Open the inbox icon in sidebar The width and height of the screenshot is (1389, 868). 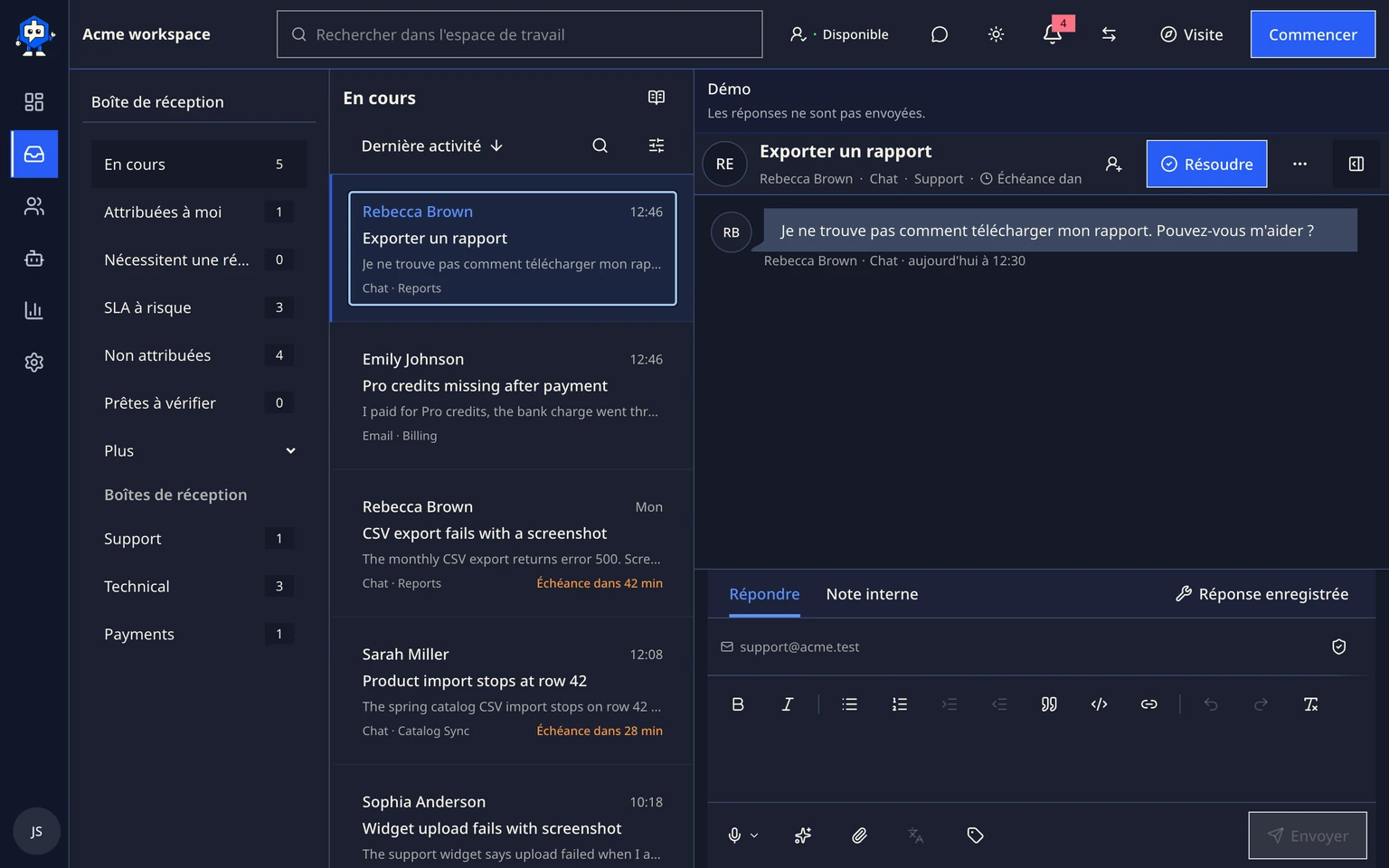34,154
